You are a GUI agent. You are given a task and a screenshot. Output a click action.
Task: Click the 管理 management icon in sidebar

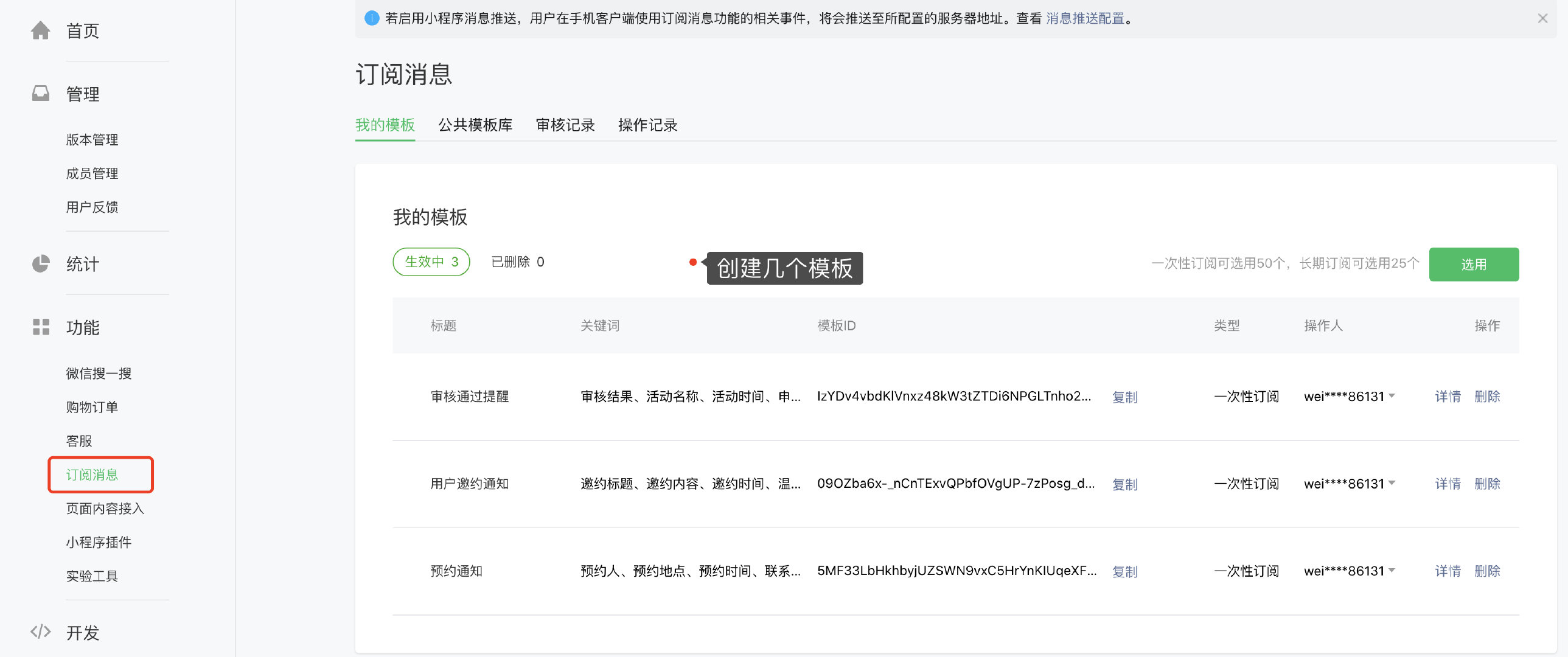coord(40,95)
